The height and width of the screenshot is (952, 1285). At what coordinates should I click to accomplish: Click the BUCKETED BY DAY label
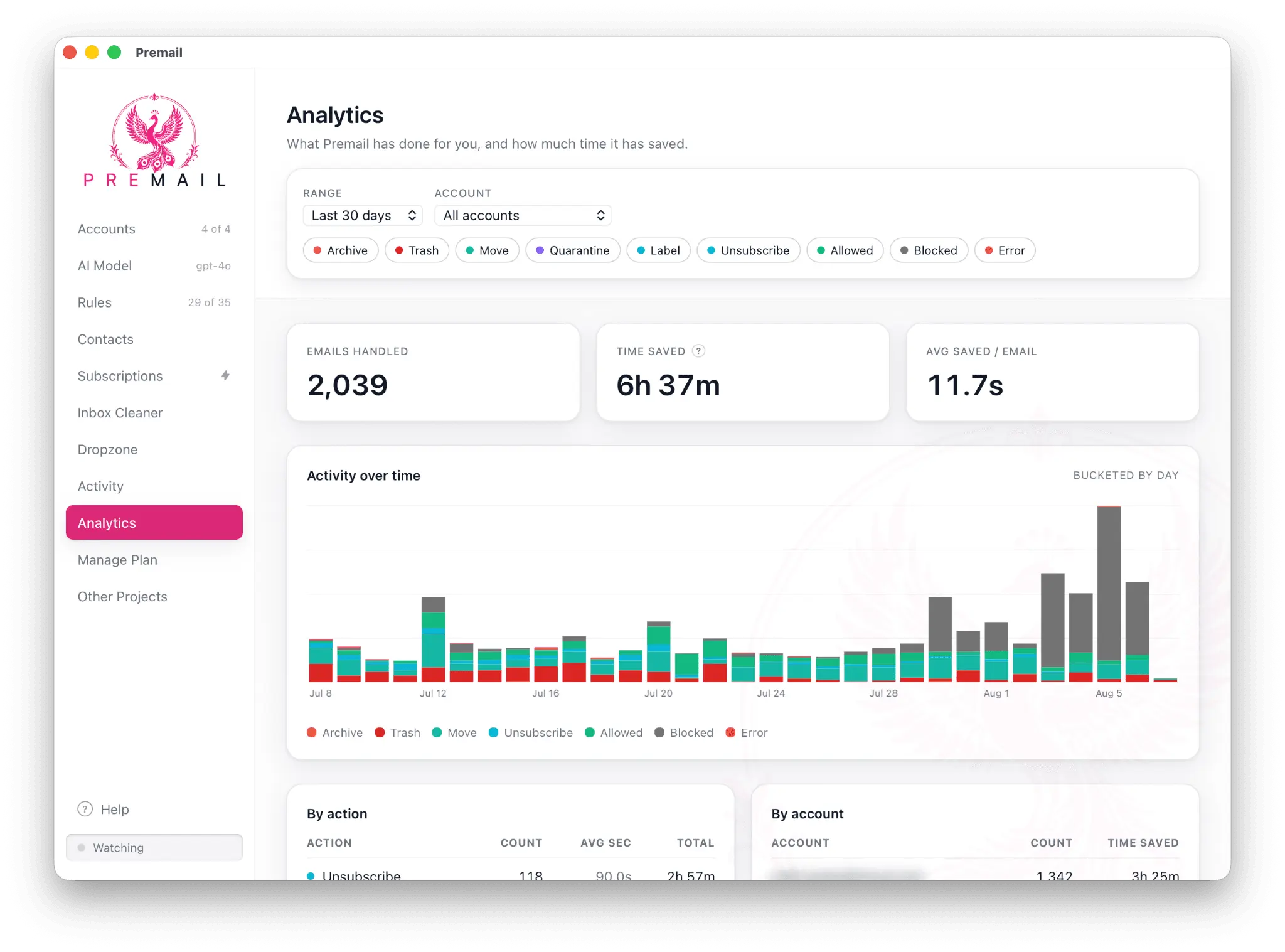(1126, 475)
